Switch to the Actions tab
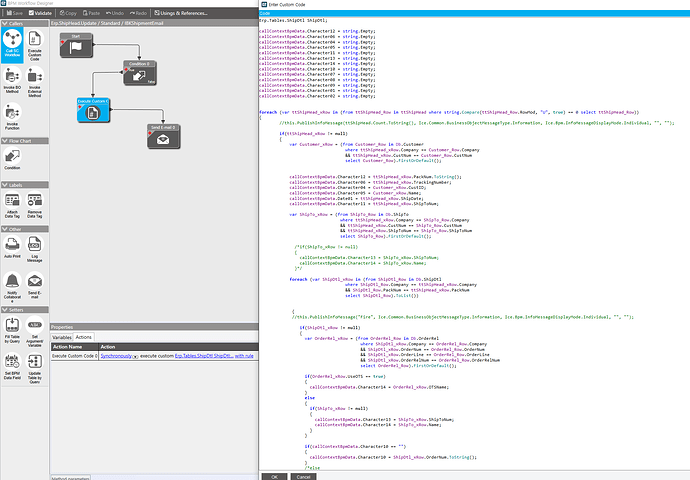The height and width of the screenshot is (480, 690). pos(84,337)
